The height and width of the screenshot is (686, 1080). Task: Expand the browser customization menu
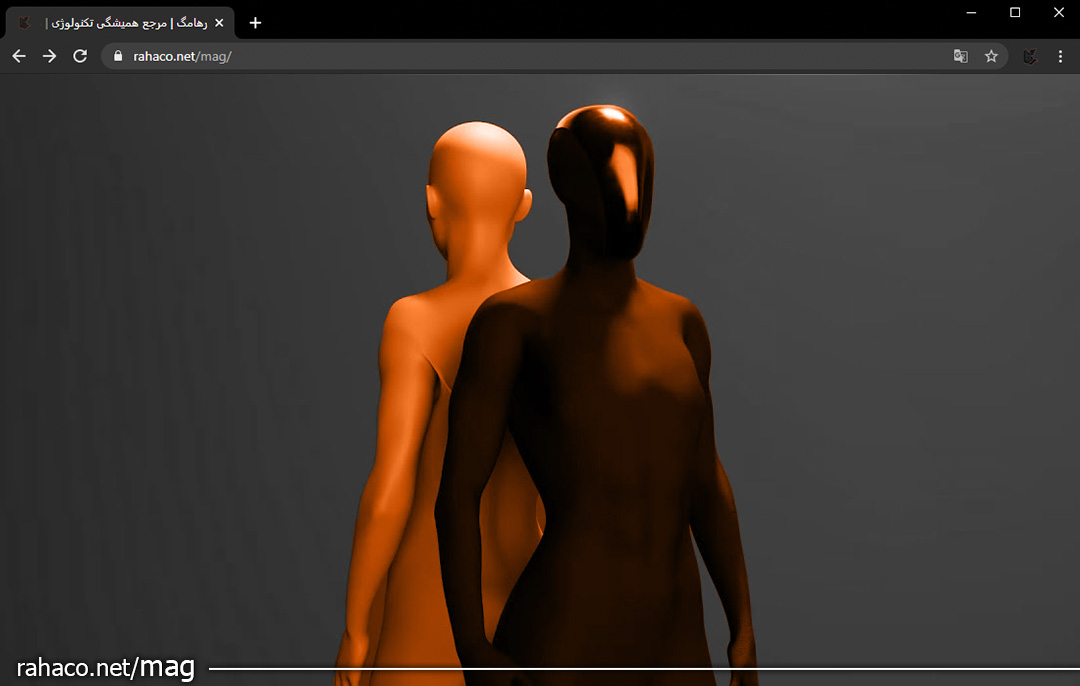pyautogui.click(x=1060, y=56)
